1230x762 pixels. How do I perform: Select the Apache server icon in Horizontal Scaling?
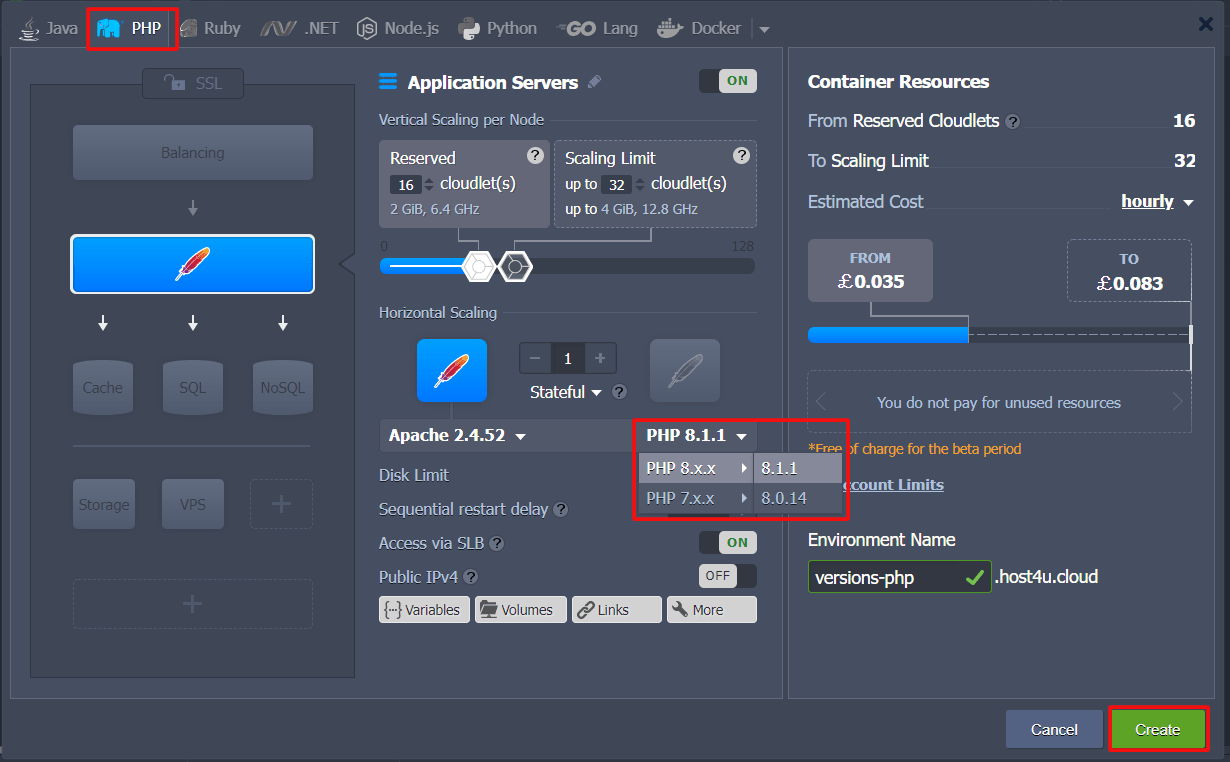452,370
